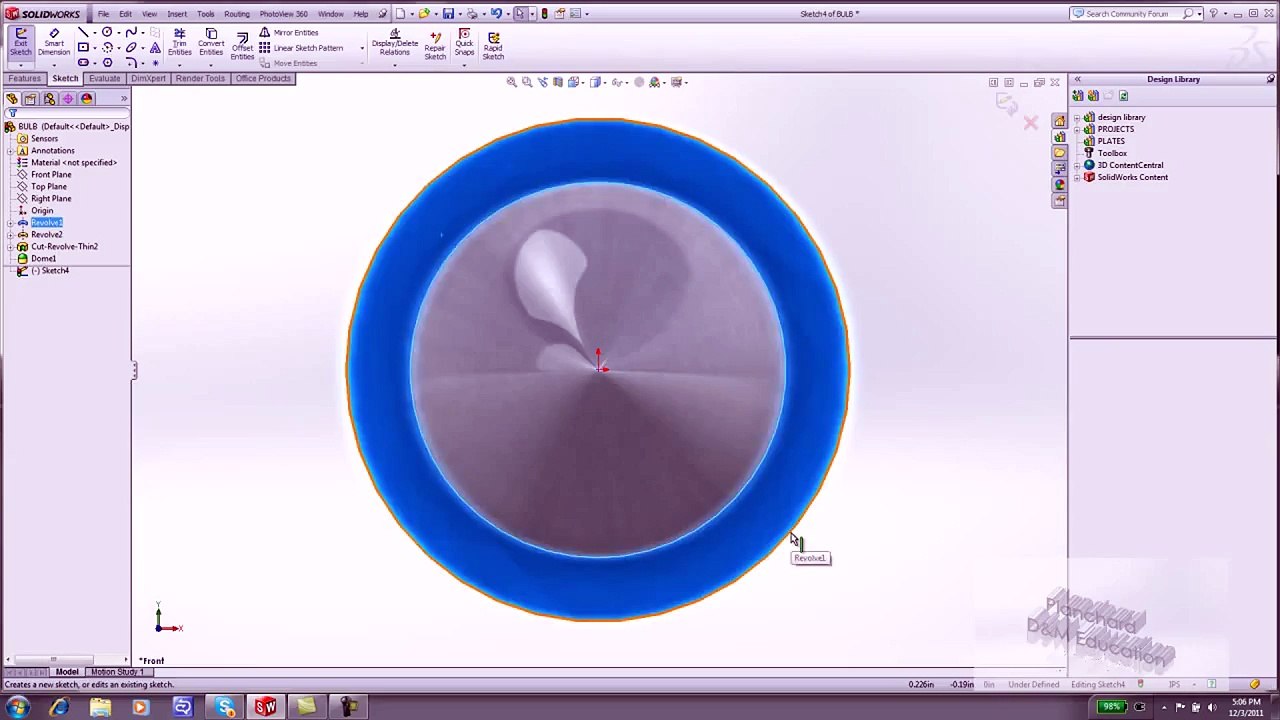Click the Rapid Sketch tool
This screenshot has width=1280, height=720.
point(493,45)
